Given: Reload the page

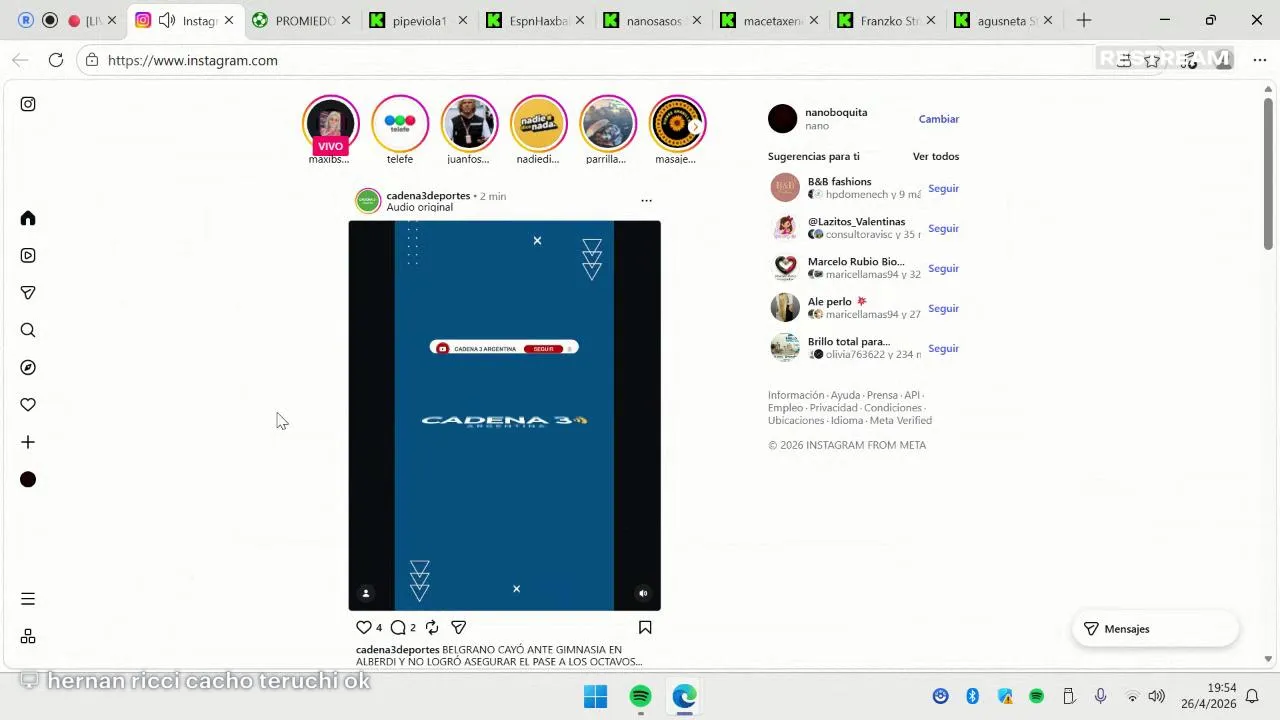Looking at the screenshot, I should coord(56,60).
